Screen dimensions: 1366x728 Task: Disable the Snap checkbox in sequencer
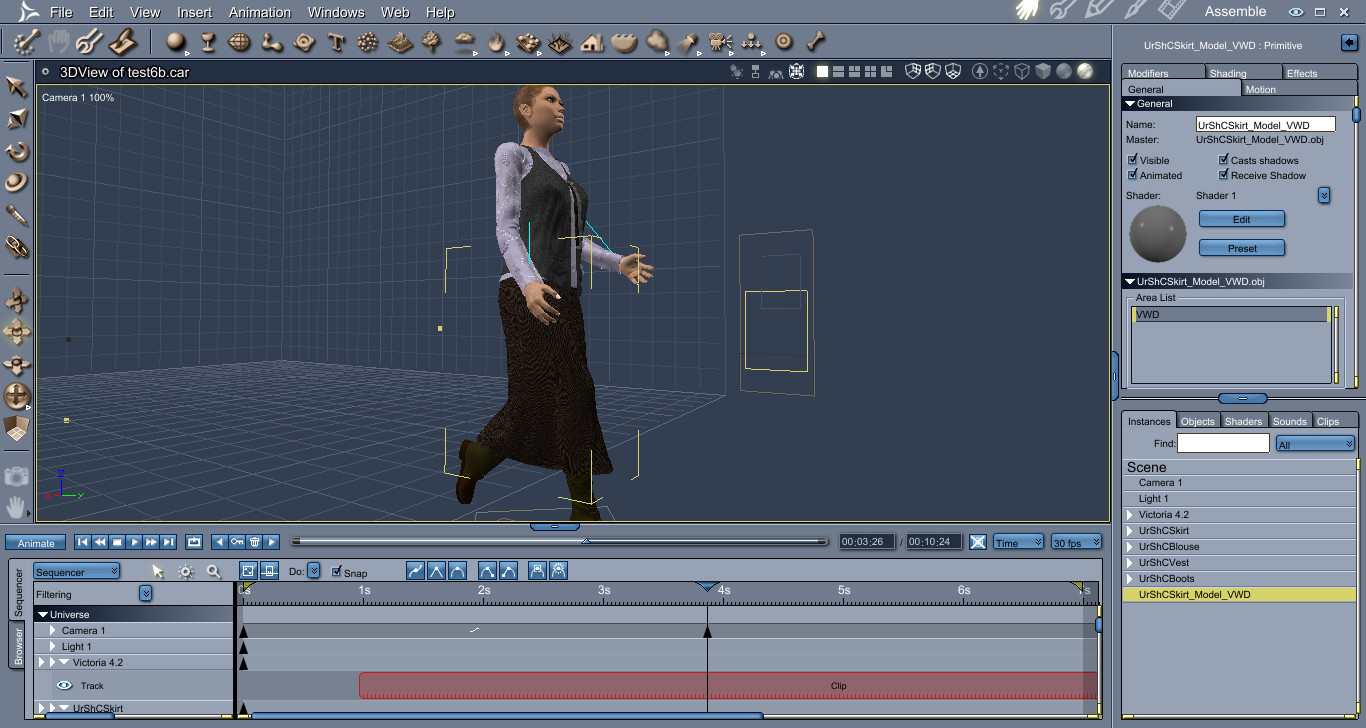(x=337, y=572)
